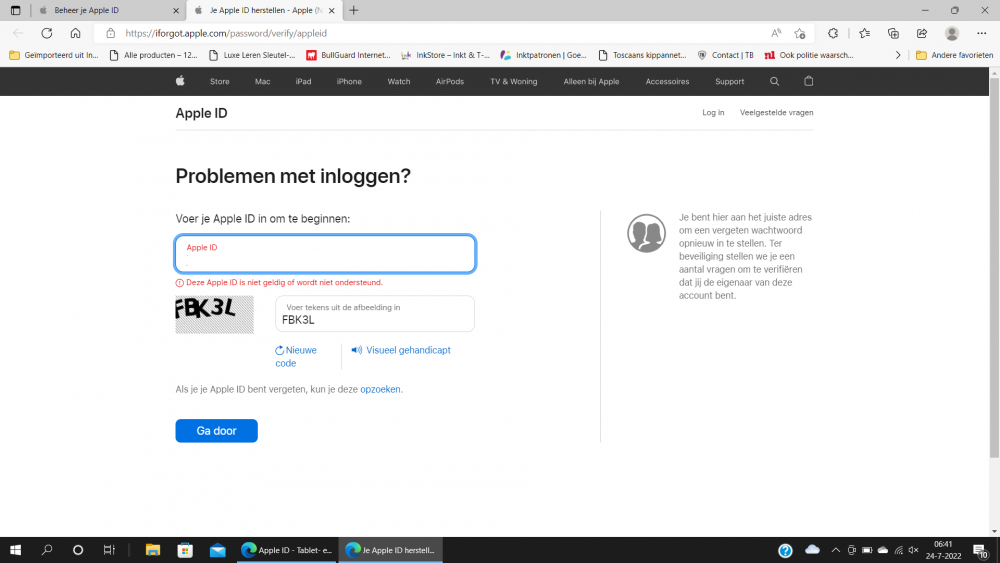Image resolution: width=1000 pixels, height=563 pixels.
Task: Click the Apple logo in navigation bar
Action: point(180,81)
